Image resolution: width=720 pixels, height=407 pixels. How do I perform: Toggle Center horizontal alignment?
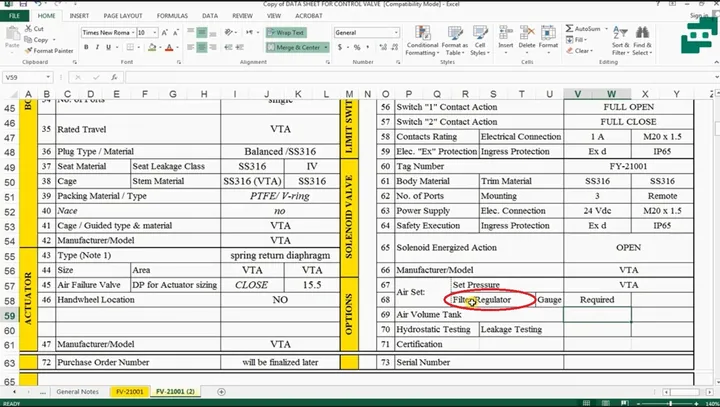pyautogui.click(x=202, y=47)
